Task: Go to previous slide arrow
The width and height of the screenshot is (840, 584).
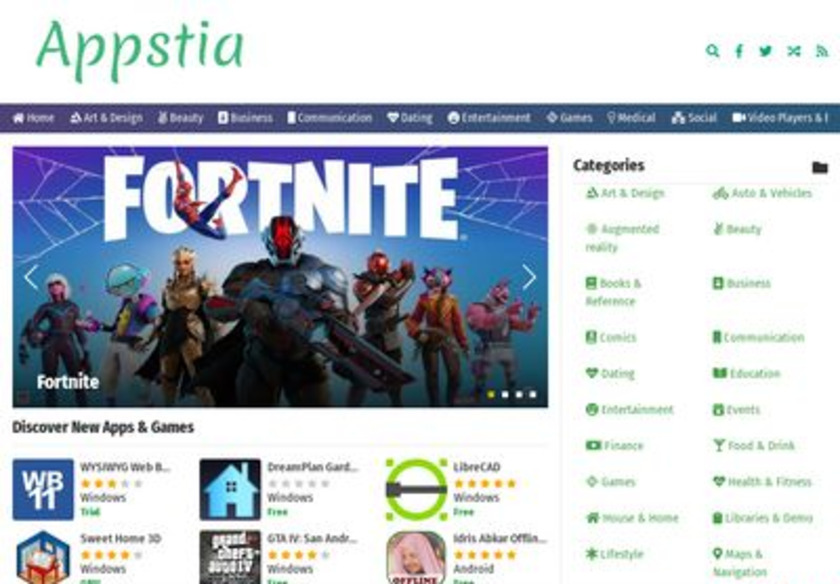Action: point(31,277)
